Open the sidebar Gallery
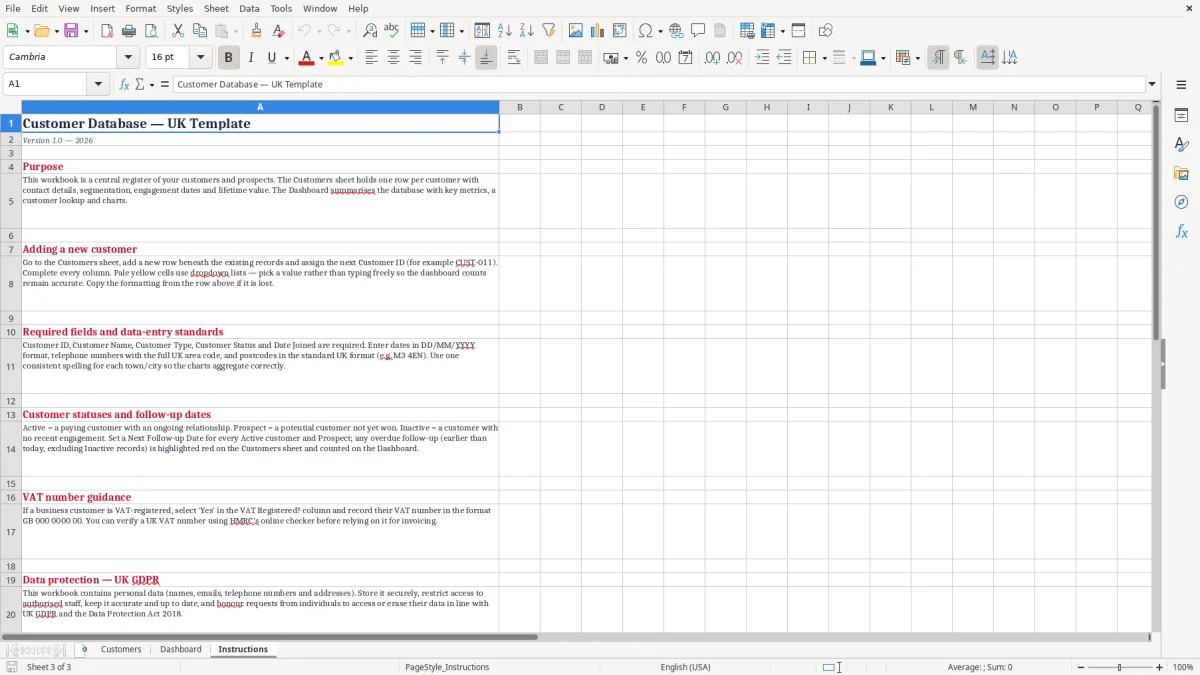This screenshot has height=675, width=1200. (x=1181, y=173)
